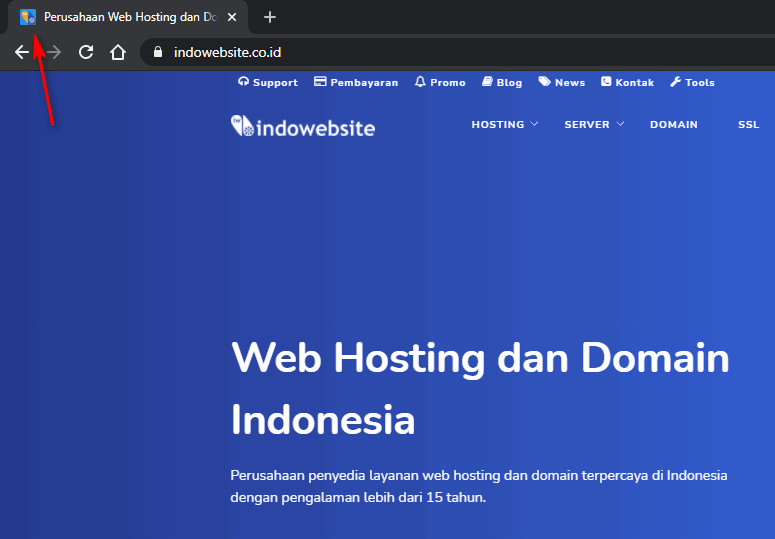Click the Tools wrench icon
Viewport: 775px width, 539px height.
tap(676, 82)
